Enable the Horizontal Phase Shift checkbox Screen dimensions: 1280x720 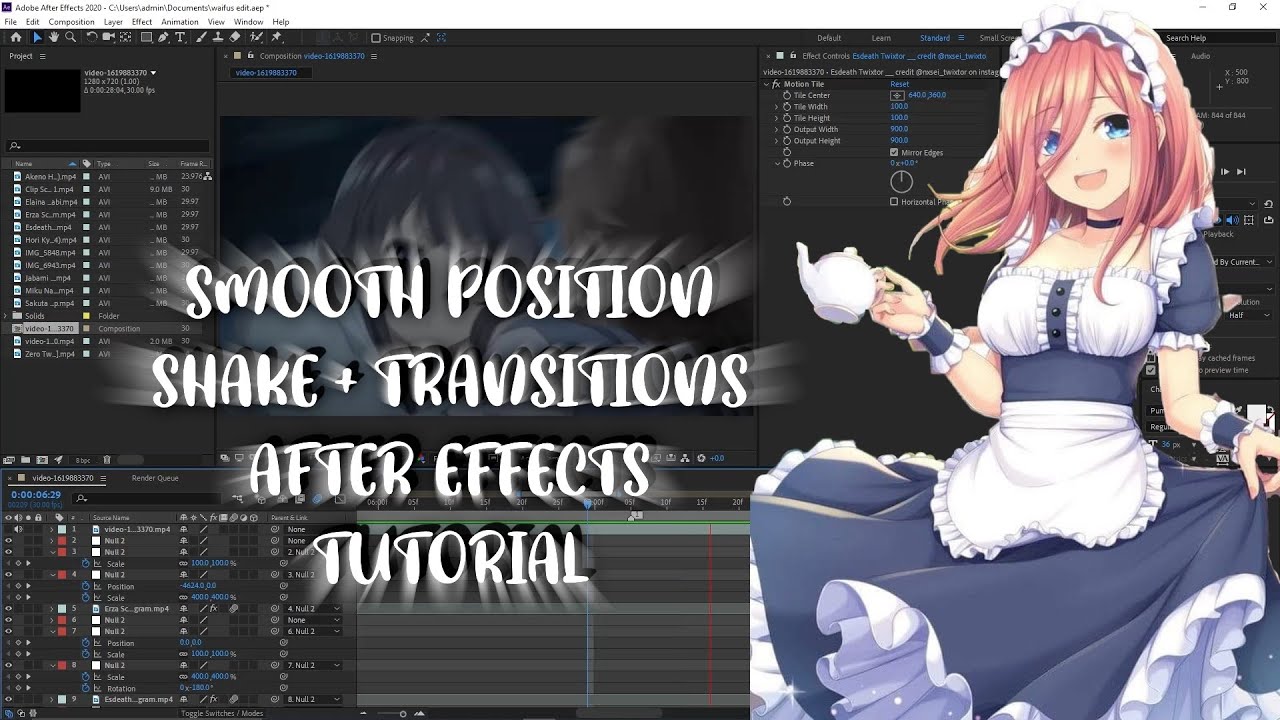[894, 201]
